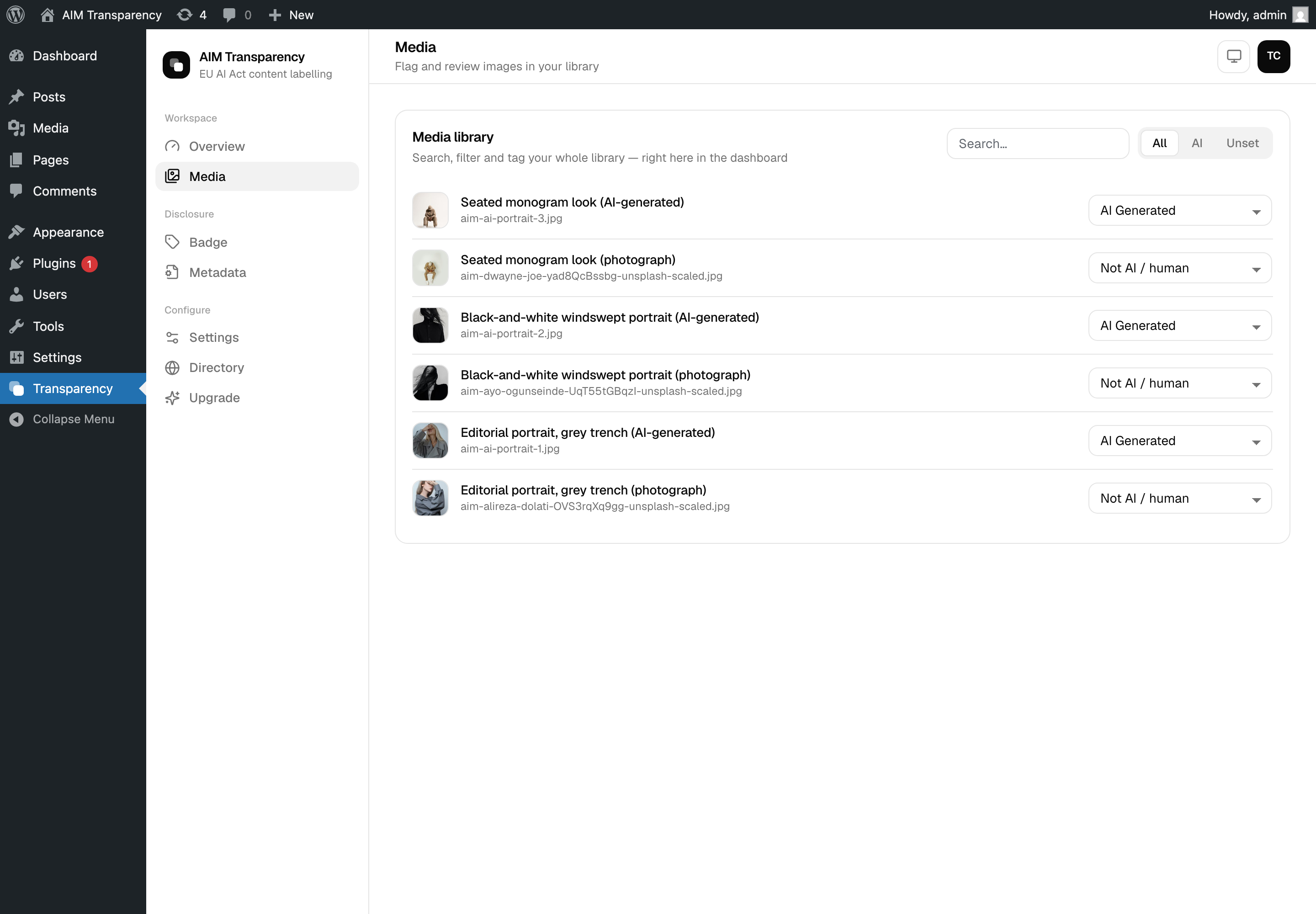Click the WordPress logo icon
Screen dimensions: 1316x914
[16, 14]
